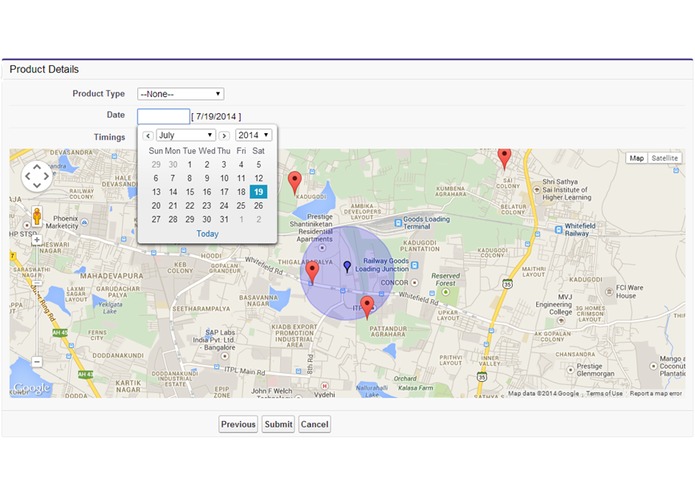
Task: Click the Previous button
Action: [238, 424]
